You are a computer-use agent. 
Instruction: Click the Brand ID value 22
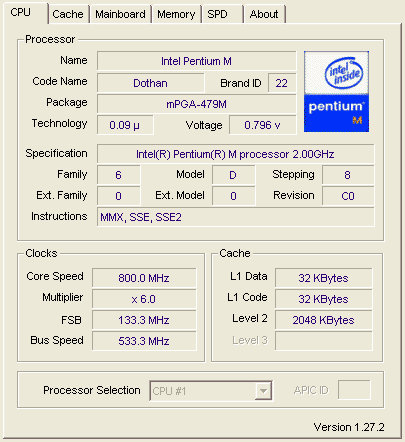click(x=282, y=83)
